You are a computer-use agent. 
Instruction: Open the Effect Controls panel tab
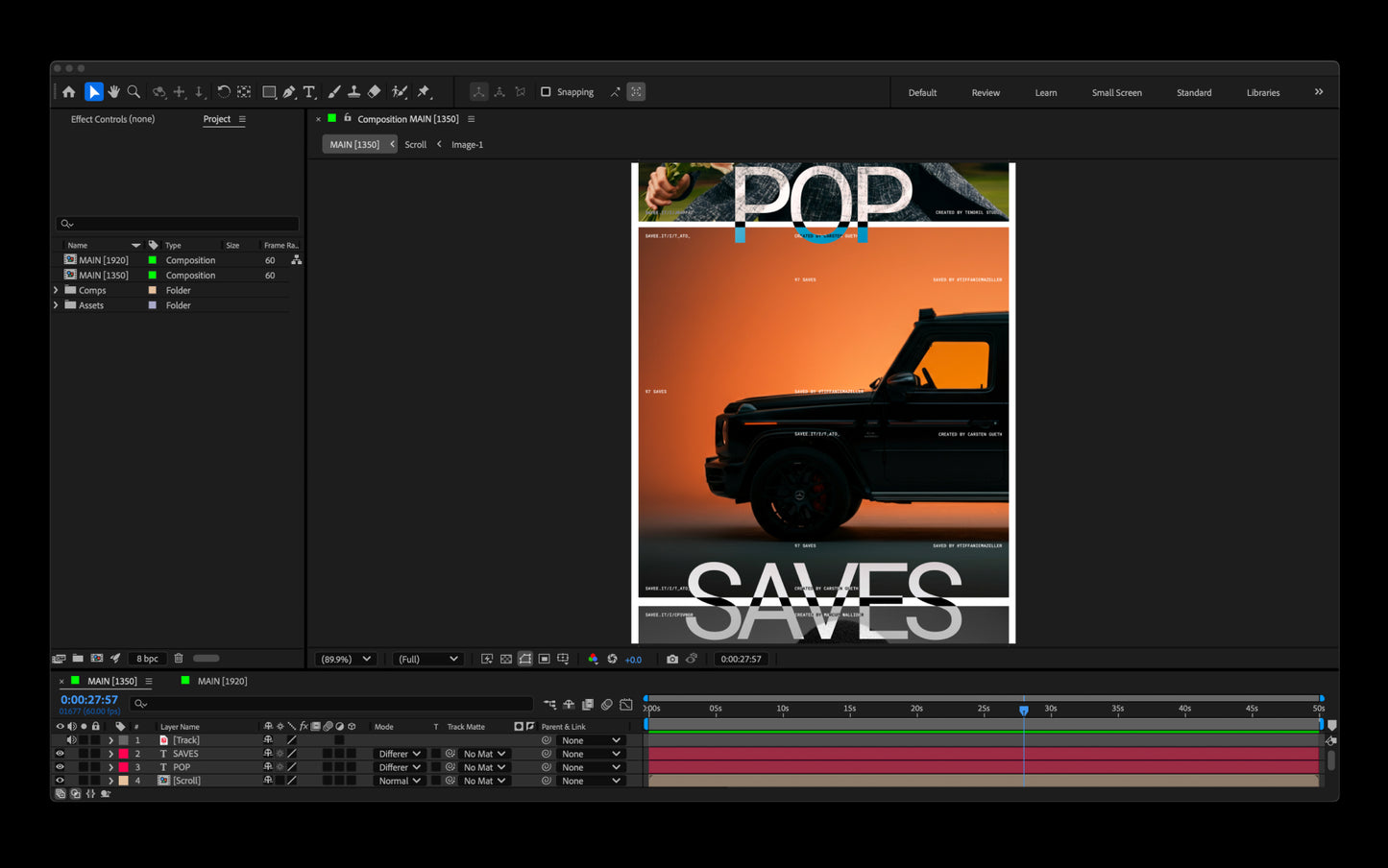[112, 119]
